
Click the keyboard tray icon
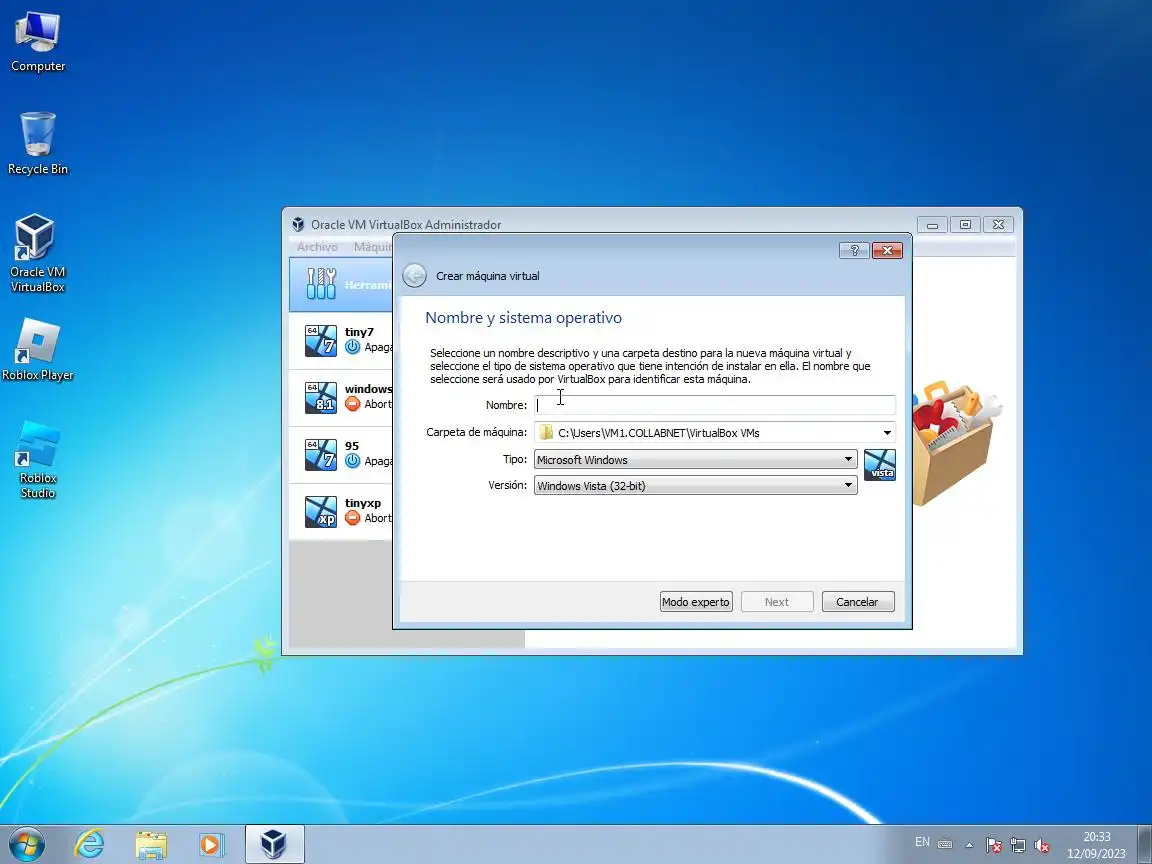(946, 844)
